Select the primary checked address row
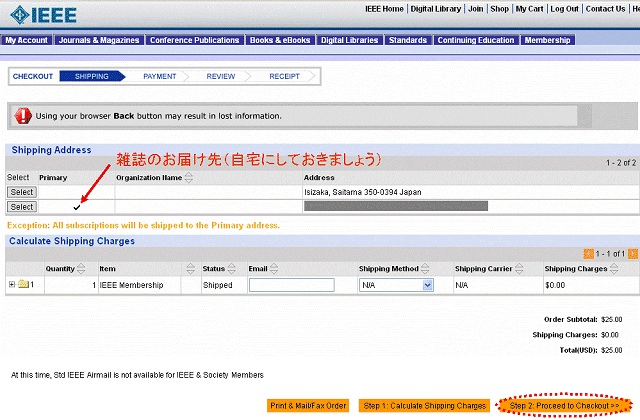The height and width of the screenshot is (420, 640). pyautogui.click(x=22, y=207)
